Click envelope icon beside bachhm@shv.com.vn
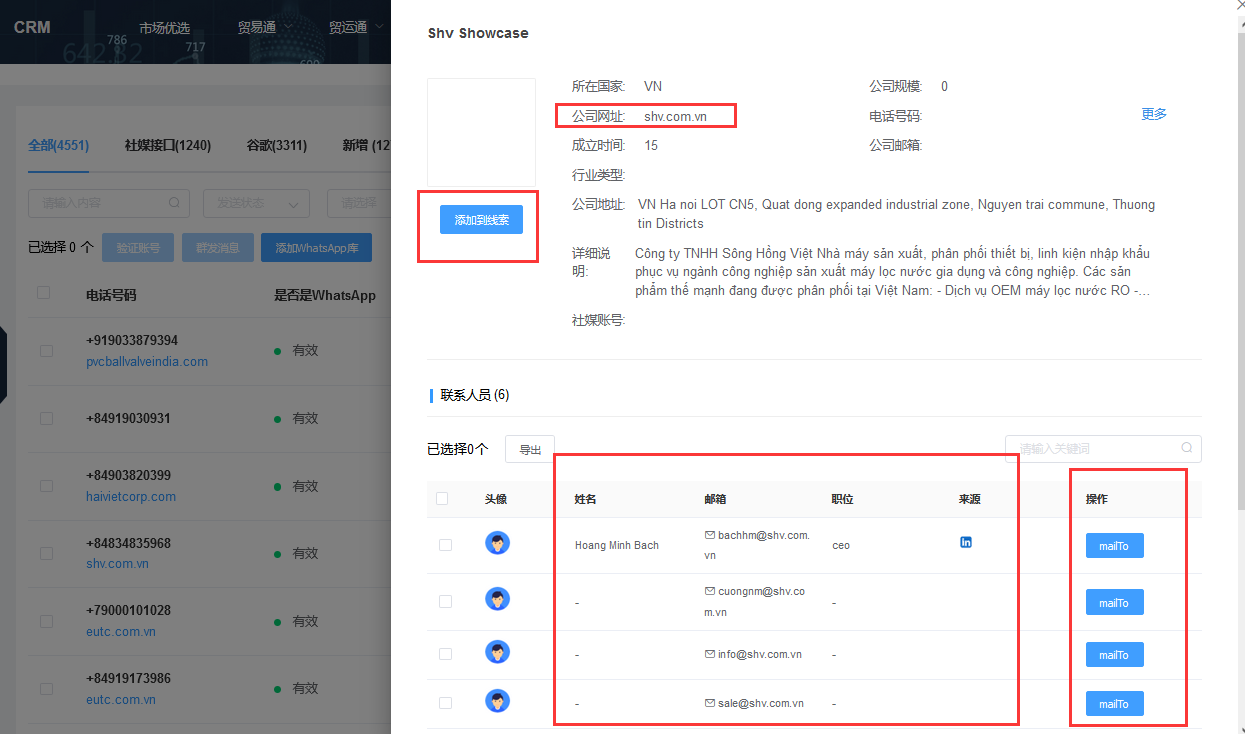The image size is (1245, 734). click(x=710, y=536)
